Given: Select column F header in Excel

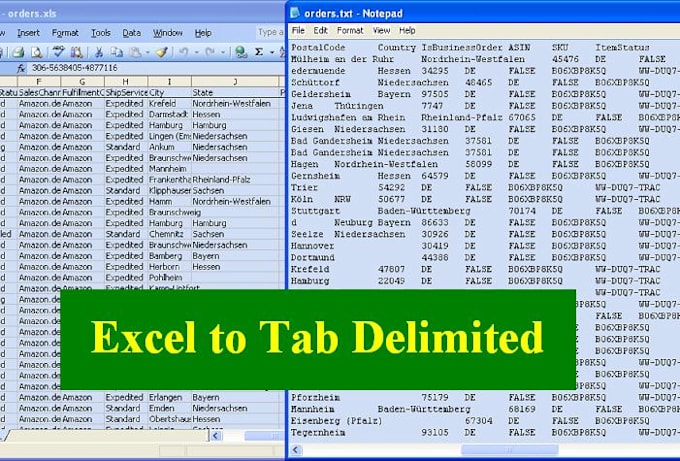Looking at the screenshot, I should tap(39, 82).
